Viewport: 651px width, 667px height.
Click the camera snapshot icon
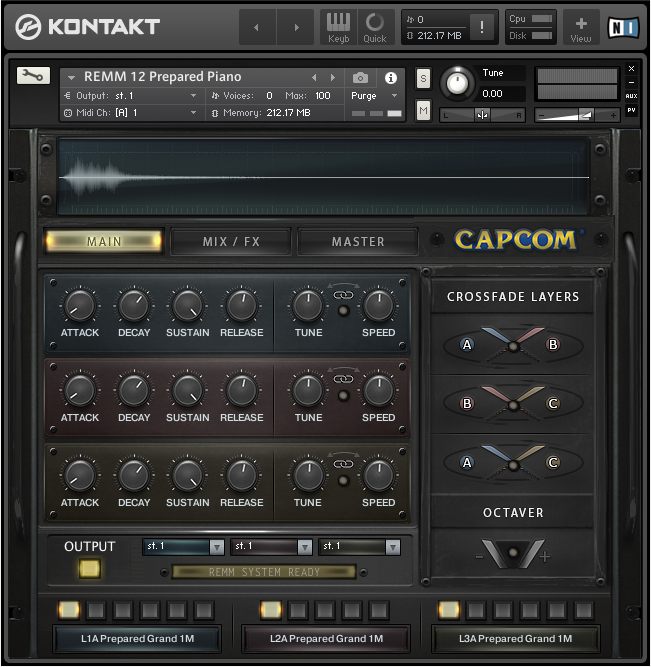pyautogui.click(x=360, y=77)
